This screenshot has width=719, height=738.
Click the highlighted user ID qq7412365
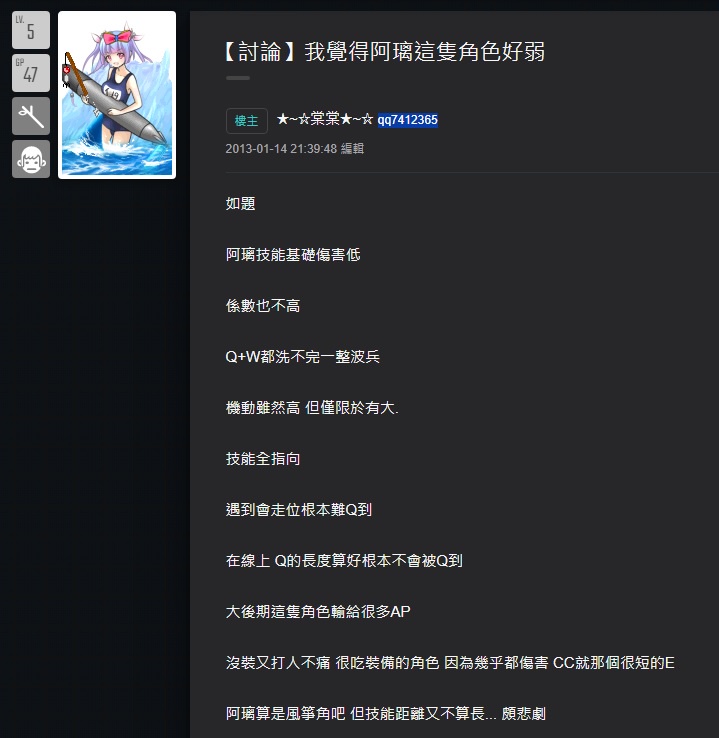[x=407, y=120]
